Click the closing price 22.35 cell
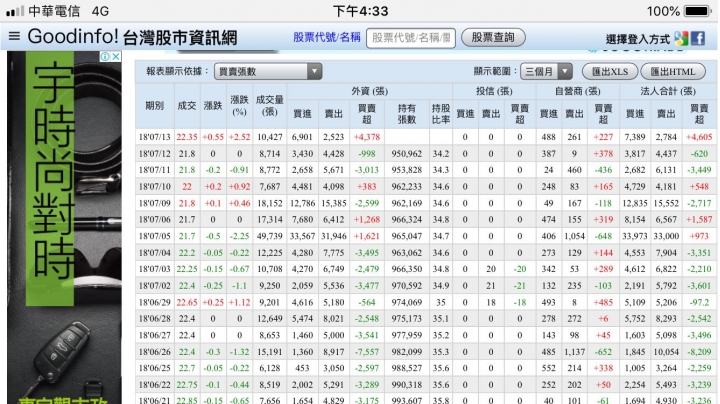The width and height of the screenshot is (720, 404). [187, 137]
